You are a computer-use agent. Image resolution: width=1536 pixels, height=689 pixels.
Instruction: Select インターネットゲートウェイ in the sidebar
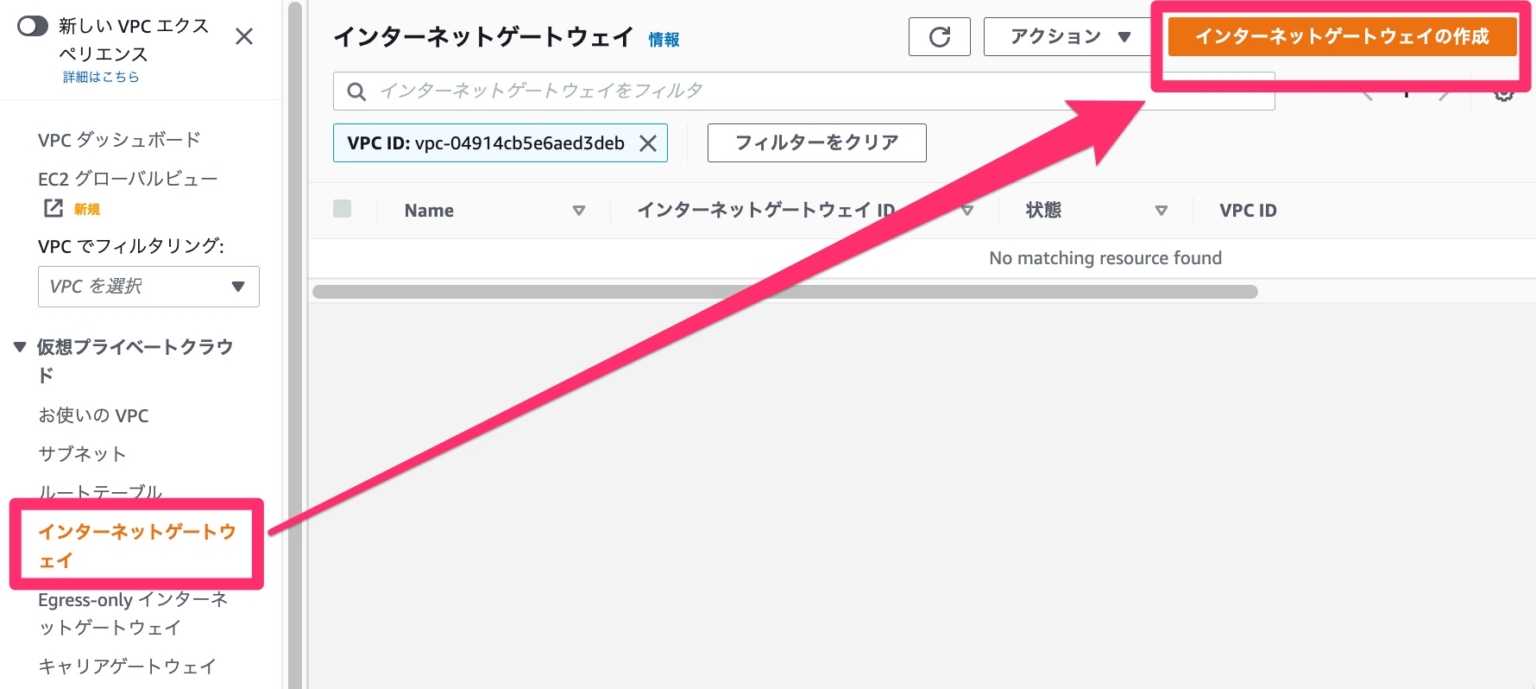coord(135,545)
